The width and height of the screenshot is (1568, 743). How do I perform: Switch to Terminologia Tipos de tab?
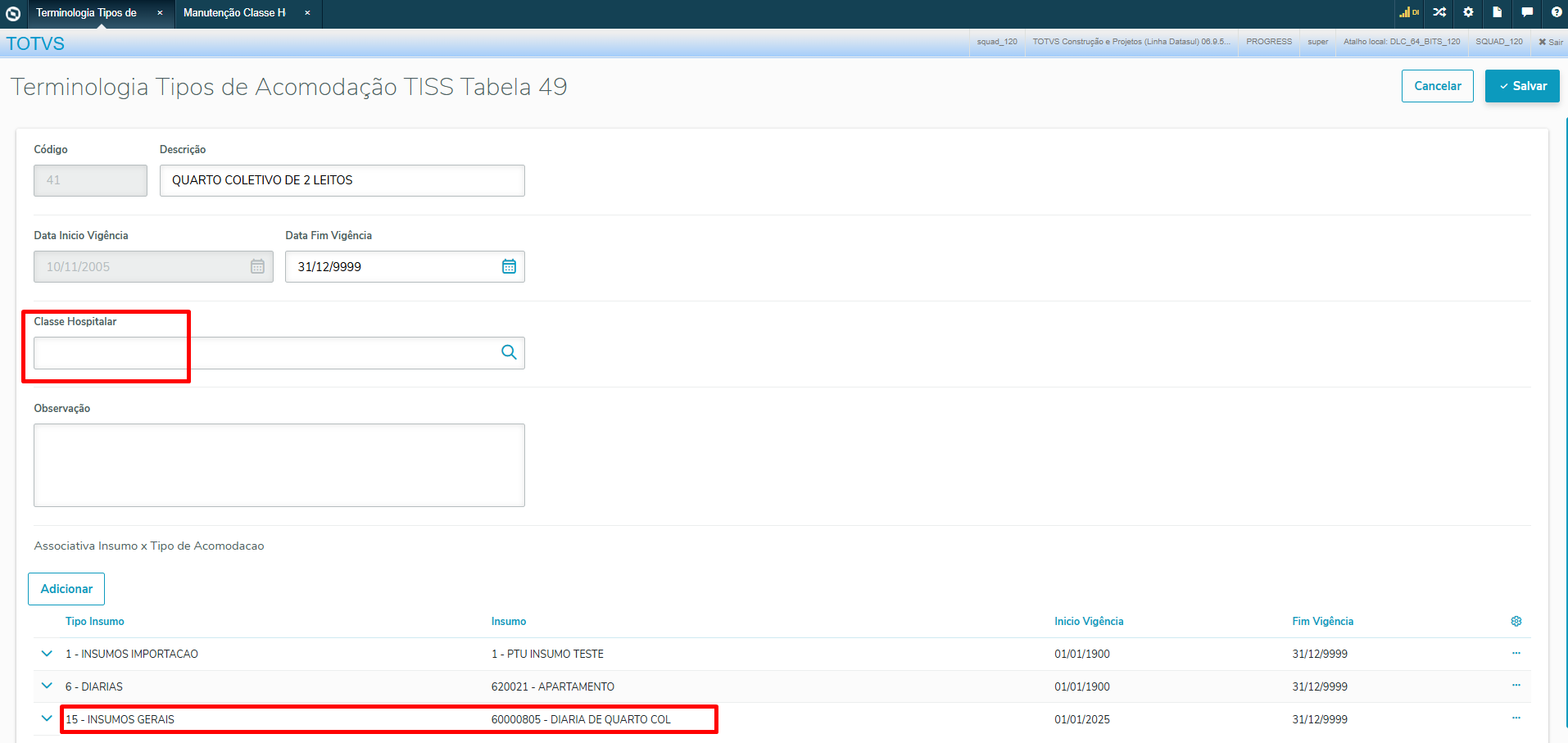point(86,13)
